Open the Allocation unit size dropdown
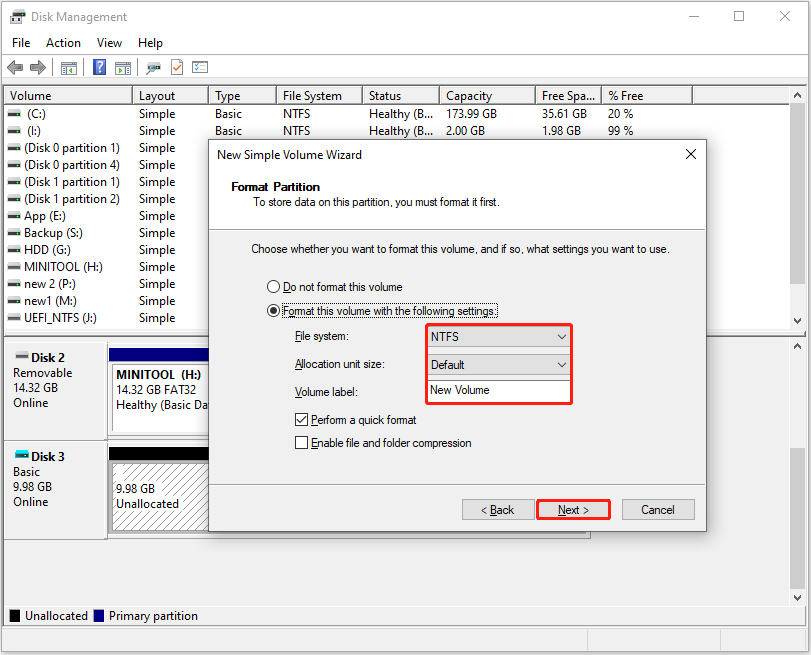The height and width of the screenshot is (655, 811). tap(562, 364)
